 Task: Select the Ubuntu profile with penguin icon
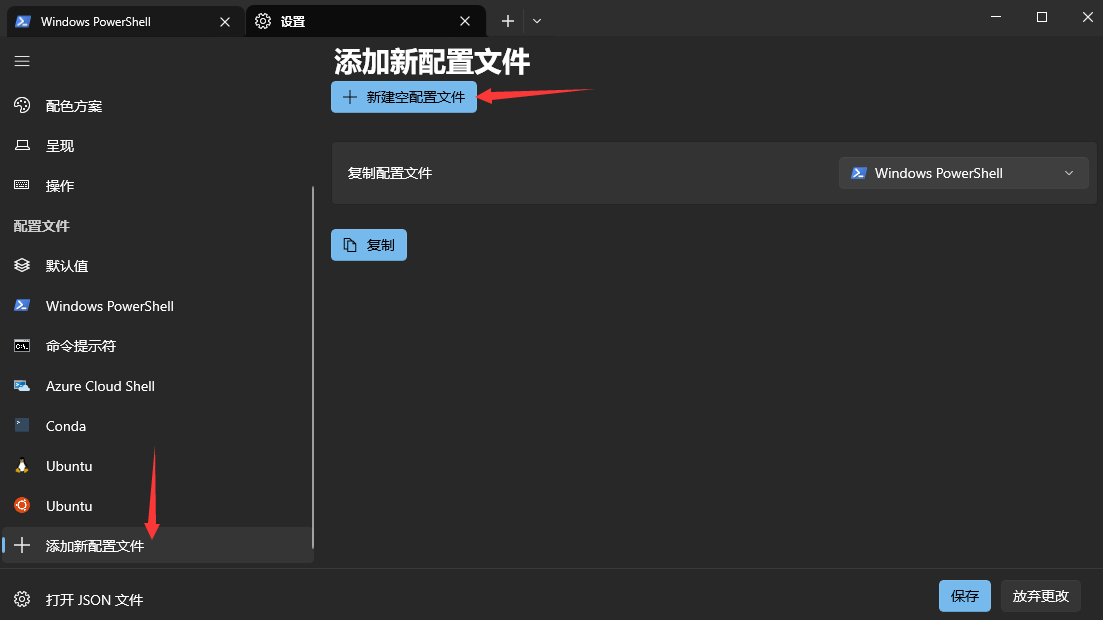tap(69, 466)
